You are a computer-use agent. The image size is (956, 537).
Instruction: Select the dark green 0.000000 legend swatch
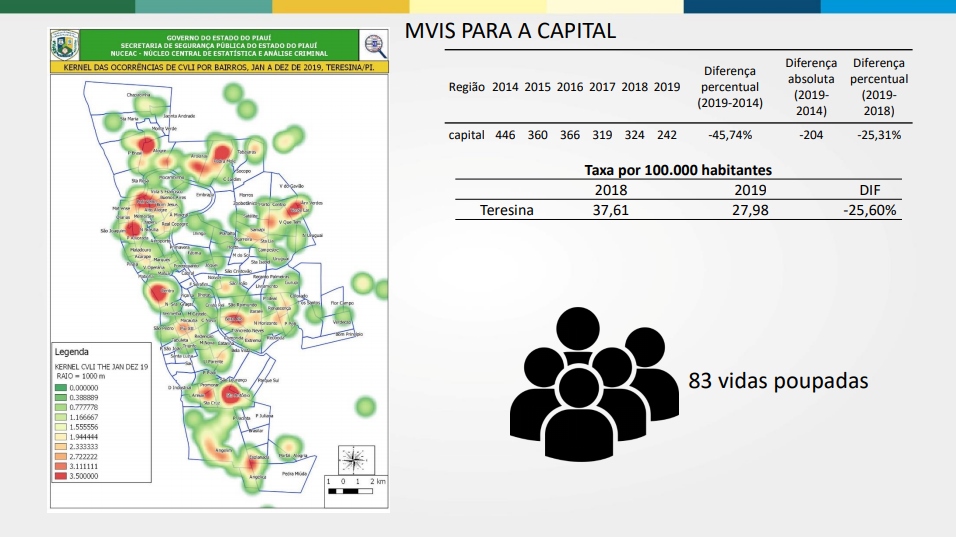pyautogui.click(x=60, y=388)
